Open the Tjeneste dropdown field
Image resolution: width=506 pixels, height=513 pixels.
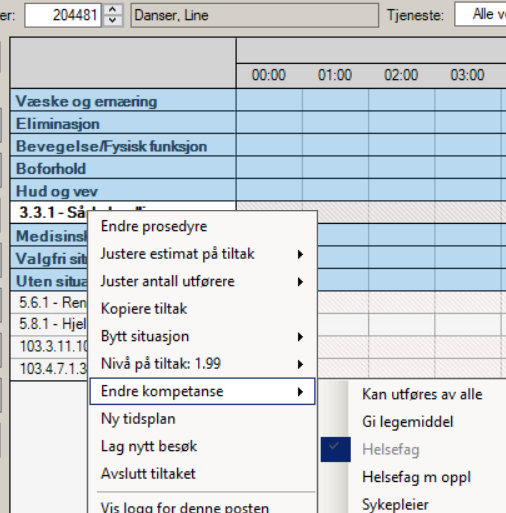point(480,14)
